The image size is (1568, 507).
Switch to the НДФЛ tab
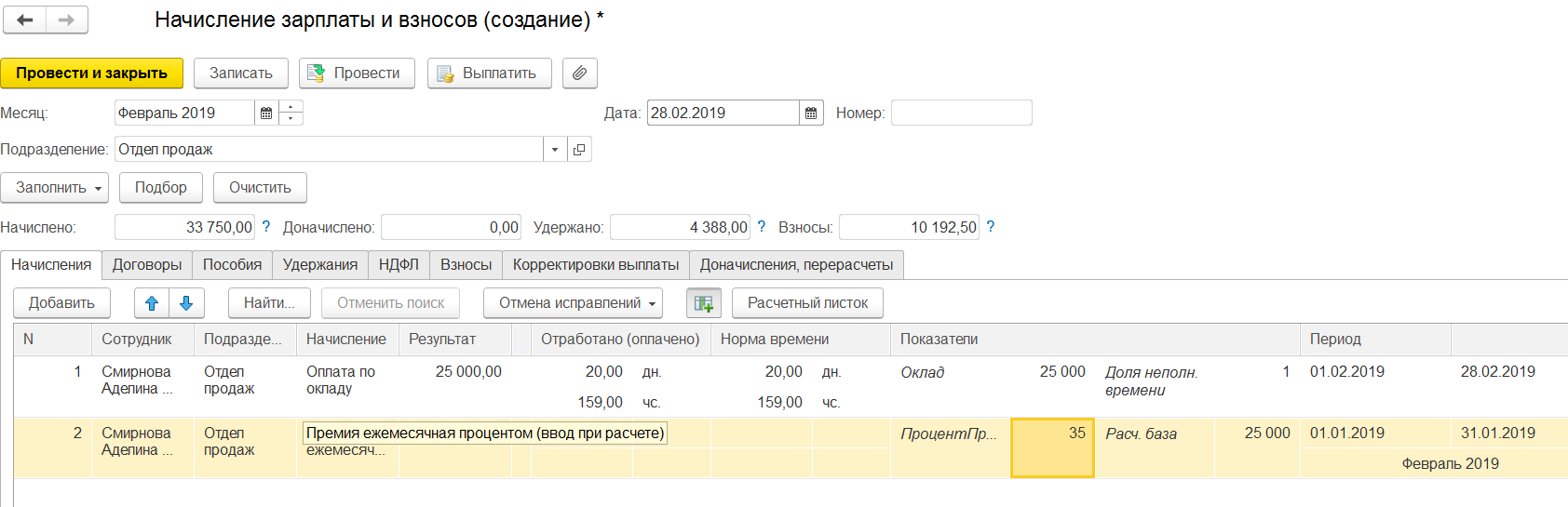coord(399,265)
